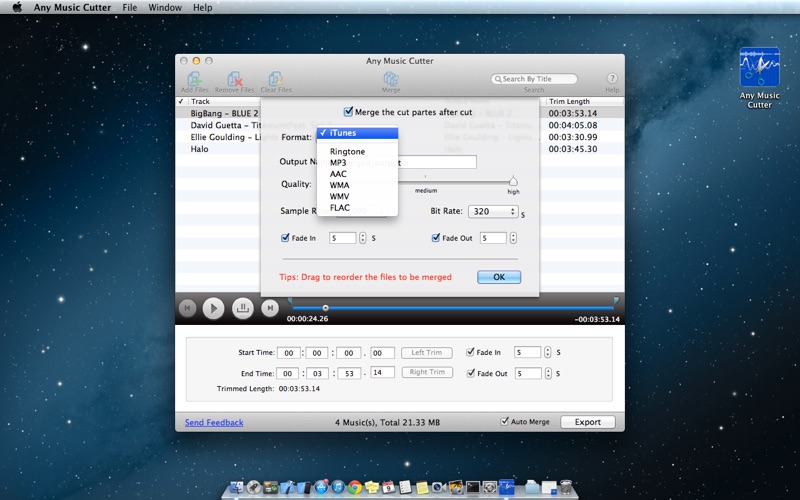Open iTunes from the dock
This screenshot has width=800, height=500.
[x=338, y=487]
